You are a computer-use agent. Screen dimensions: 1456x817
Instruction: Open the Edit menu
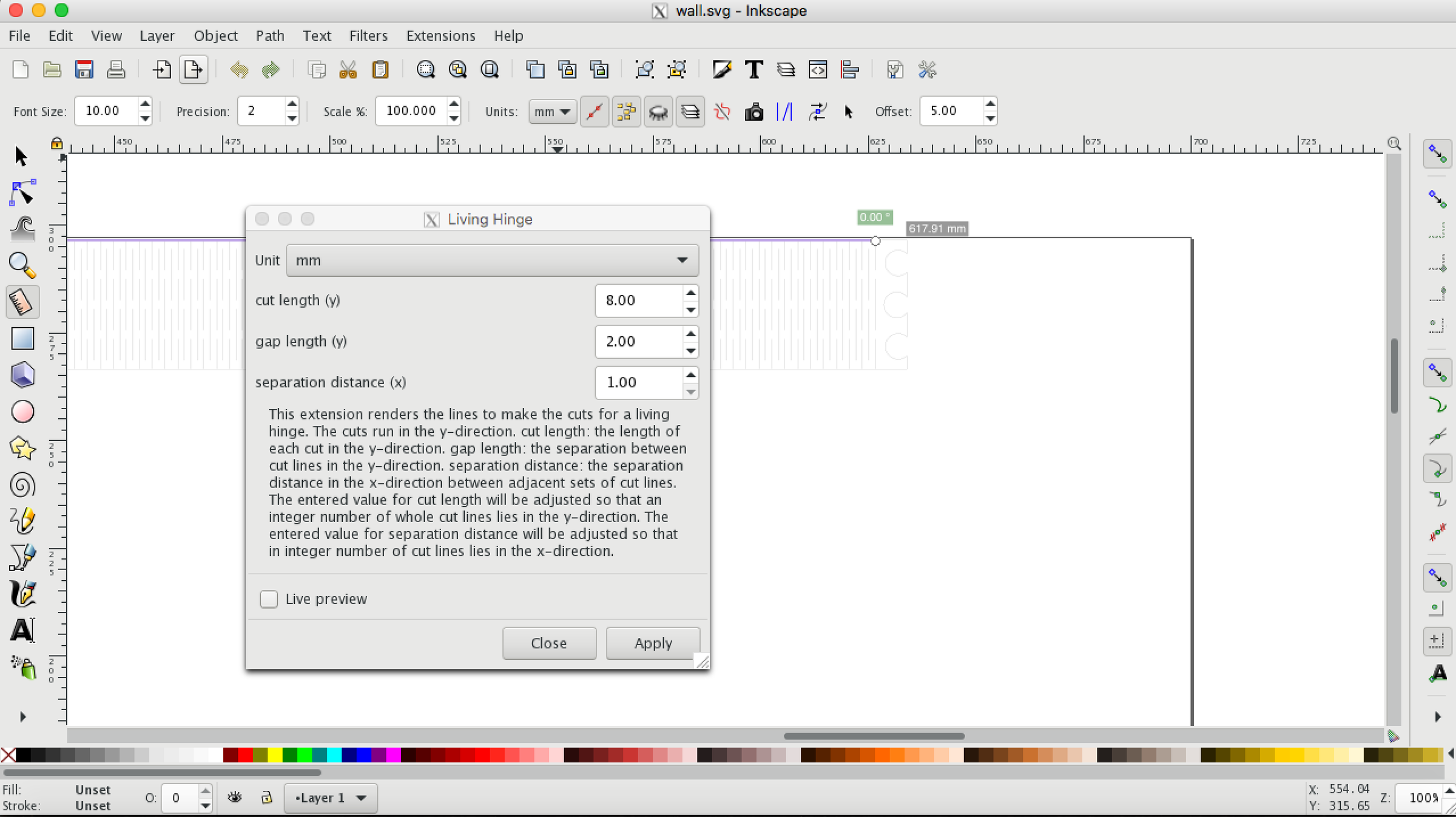(61, 36)
